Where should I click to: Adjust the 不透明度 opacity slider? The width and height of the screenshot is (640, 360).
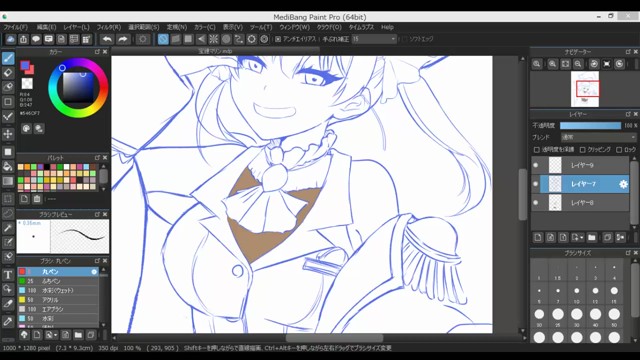[591, 125]
